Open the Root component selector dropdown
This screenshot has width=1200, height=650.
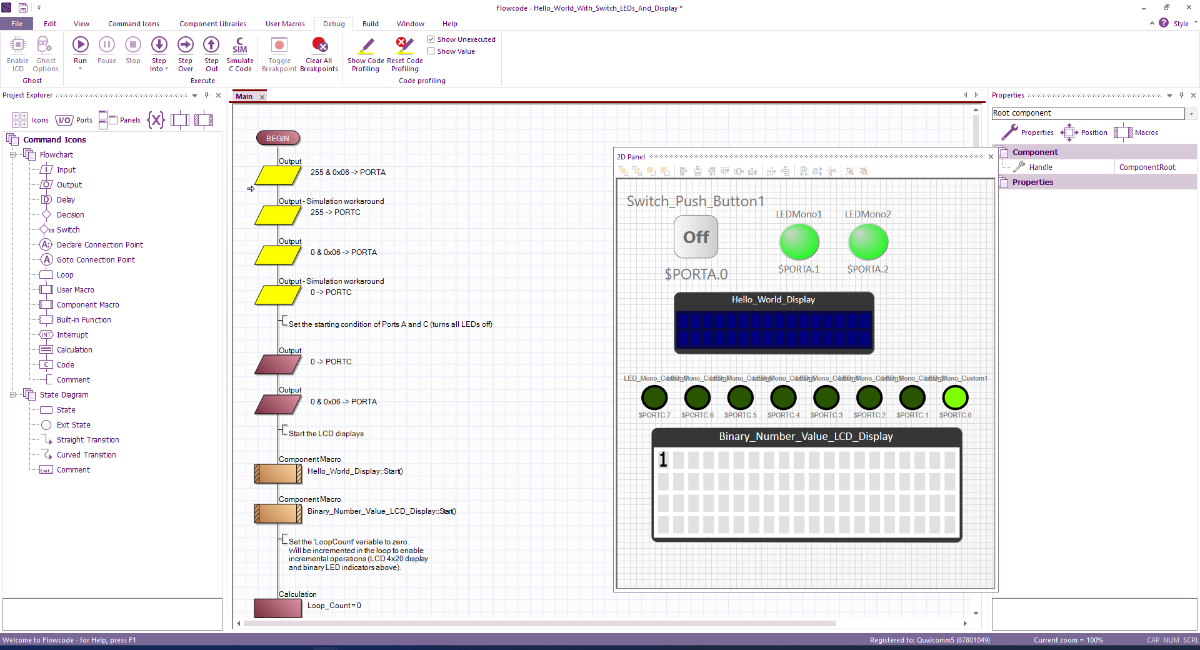point(1189,112)
